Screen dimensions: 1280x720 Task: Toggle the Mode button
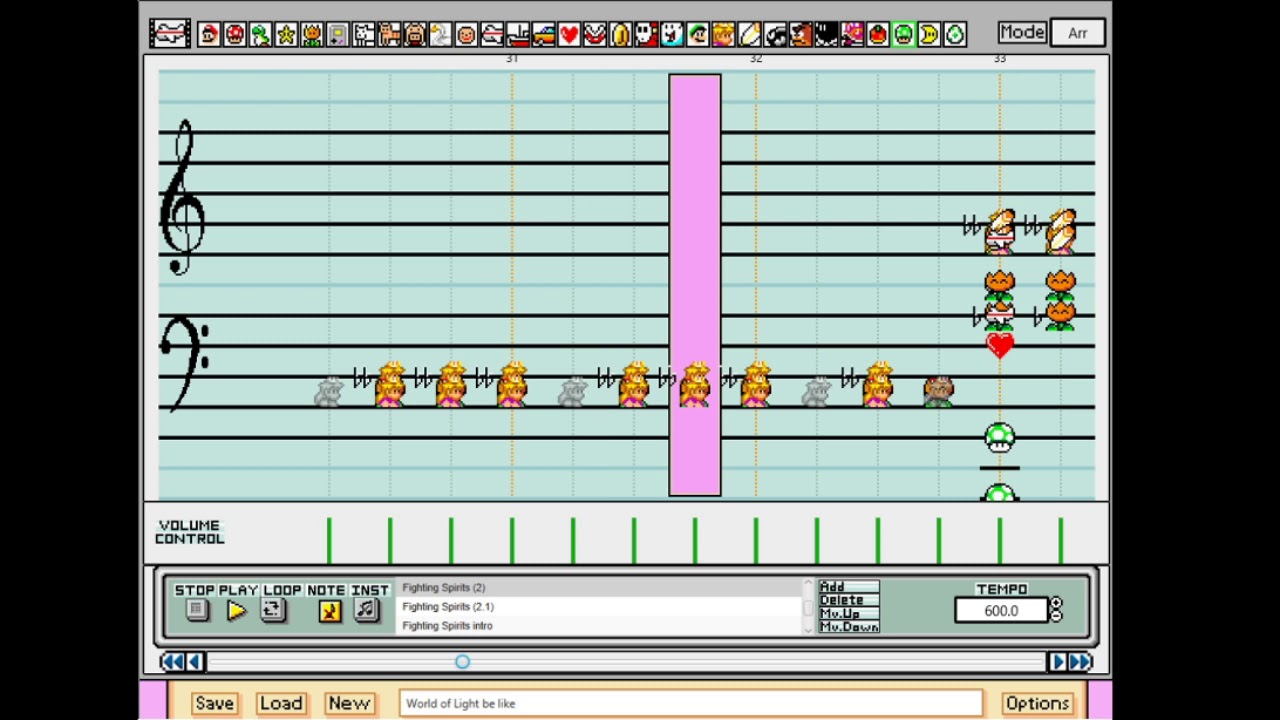[1022, 32]
